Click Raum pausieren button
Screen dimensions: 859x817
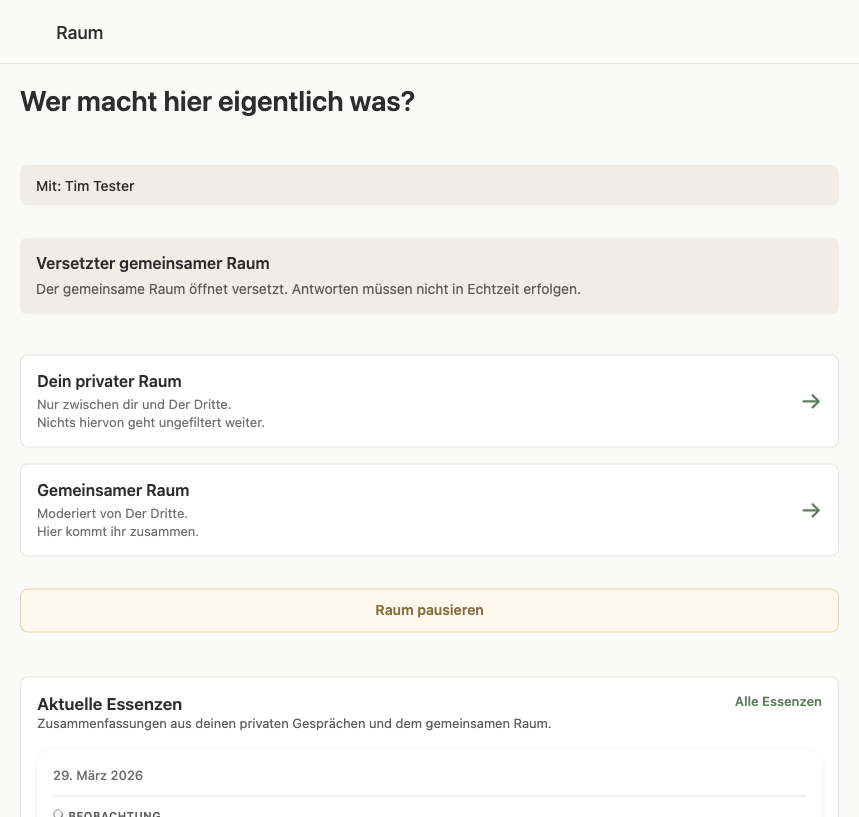[430, 610]
